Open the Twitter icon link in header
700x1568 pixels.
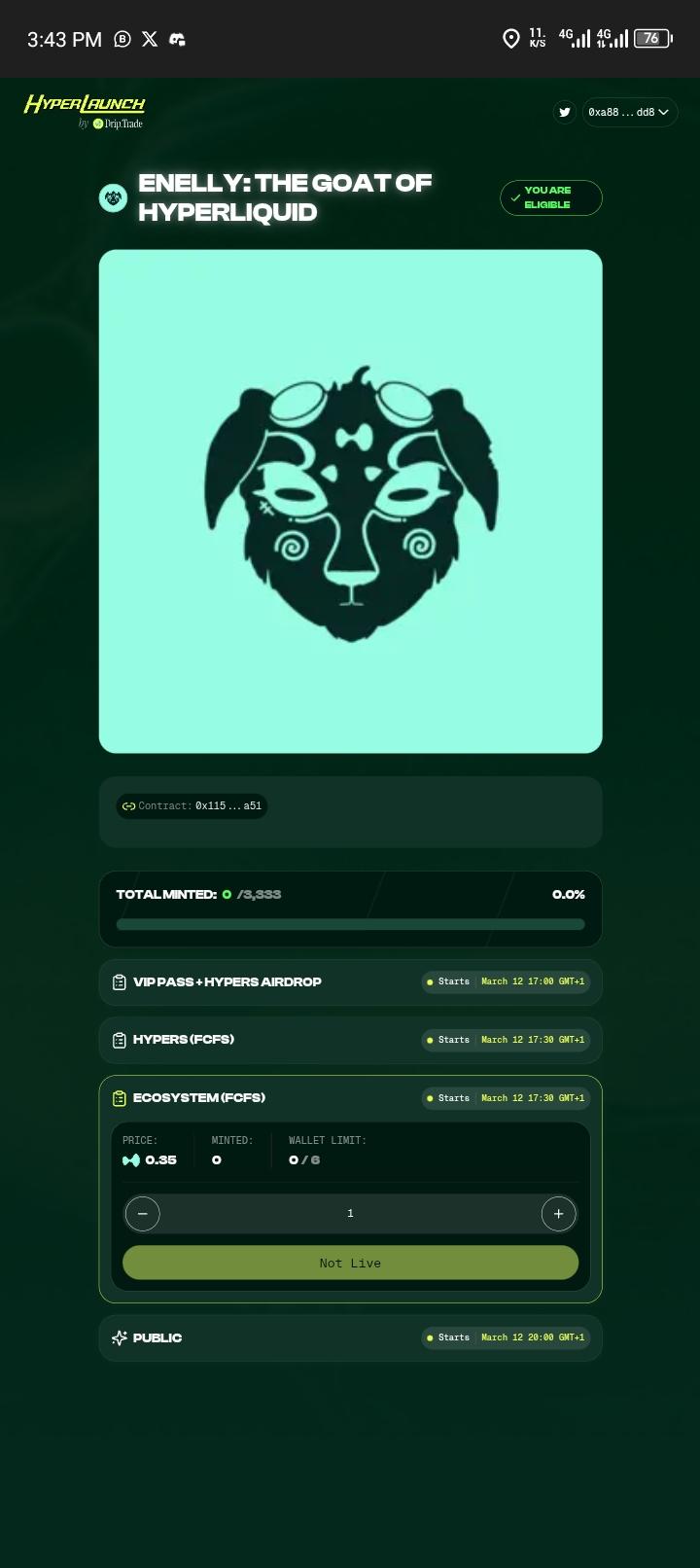[x=565, y=112]
